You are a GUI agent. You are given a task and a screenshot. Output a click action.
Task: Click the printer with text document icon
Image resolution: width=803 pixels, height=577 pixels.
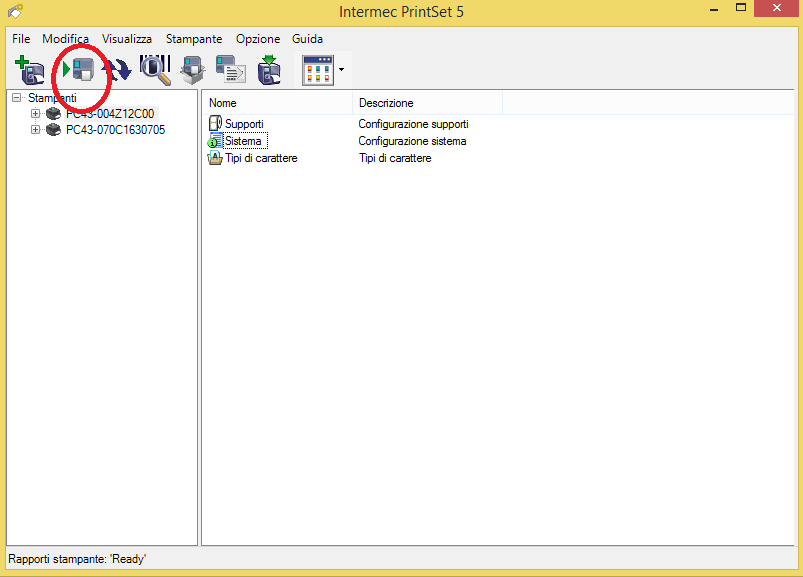pyautogui.click(x=230, y=70)
